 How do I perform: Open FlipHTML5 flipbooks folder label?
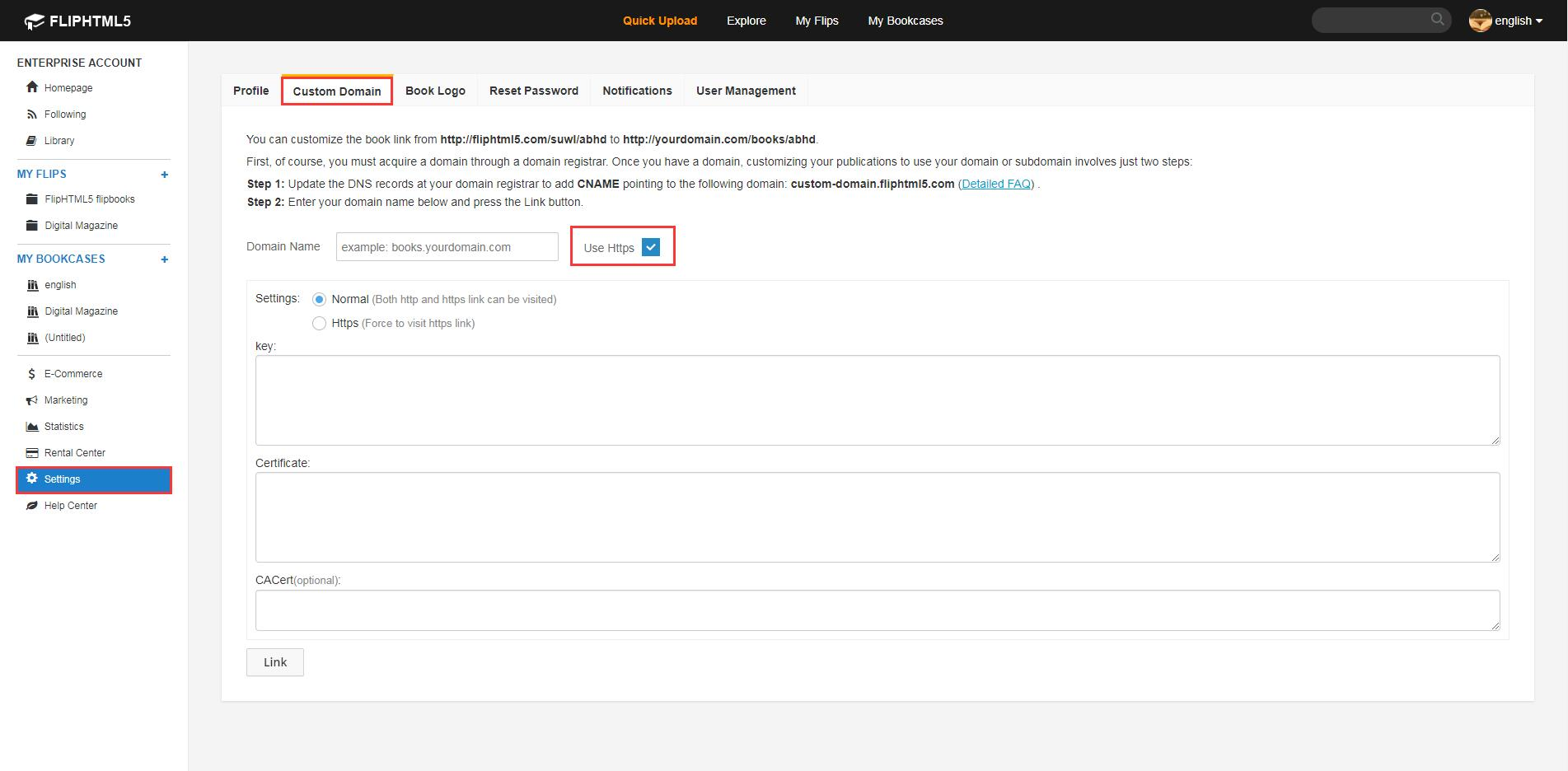(90, 199)
